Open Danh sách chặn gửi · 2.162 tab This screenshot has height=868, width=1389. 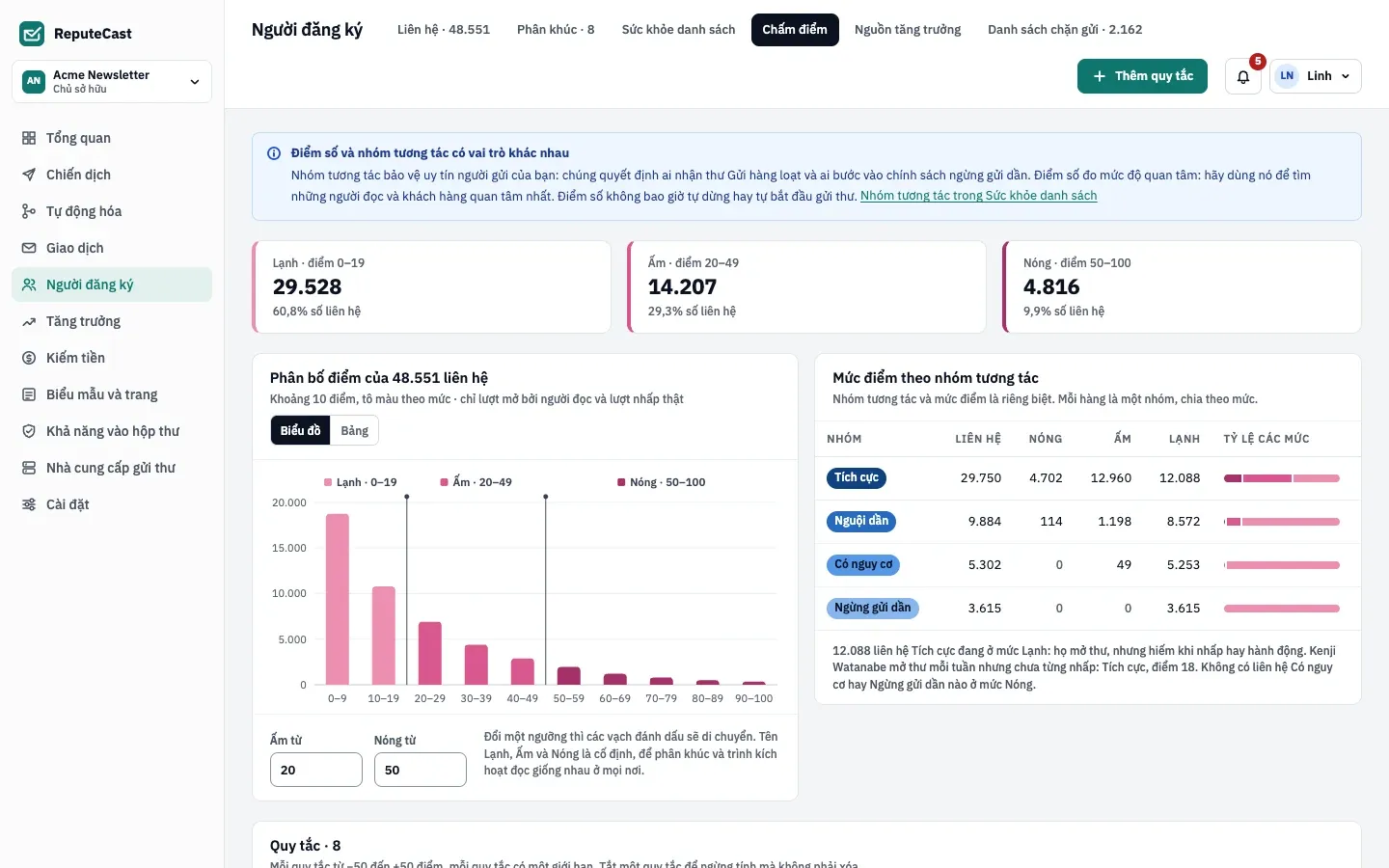click(1065, 30)
